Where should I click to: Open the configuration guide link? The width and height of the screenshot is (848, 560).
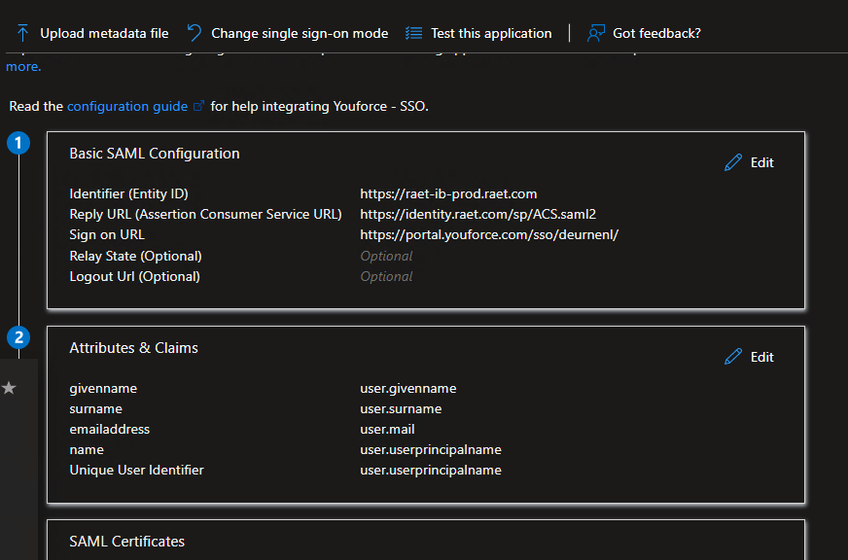[127, 106]
